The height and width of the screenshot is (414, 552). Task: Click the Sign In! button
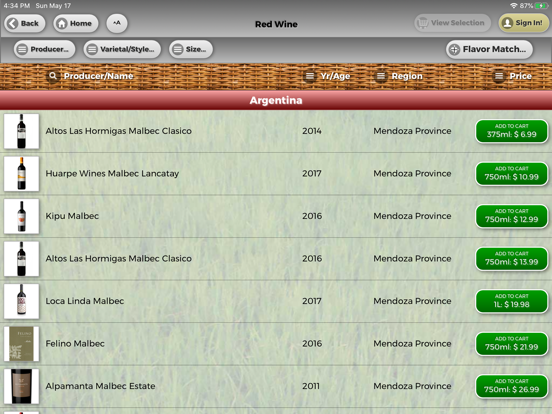coord(523,23)
